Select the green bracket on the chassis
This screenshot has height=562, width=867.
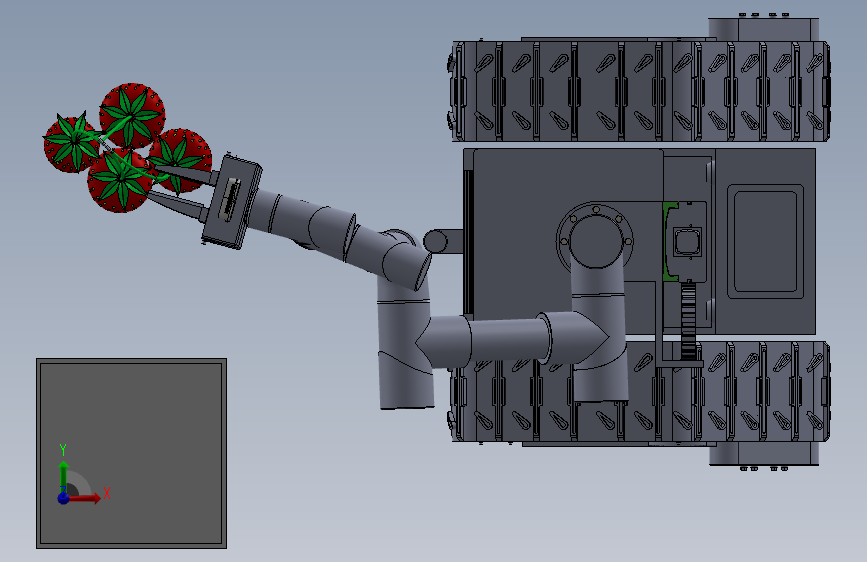668,241
